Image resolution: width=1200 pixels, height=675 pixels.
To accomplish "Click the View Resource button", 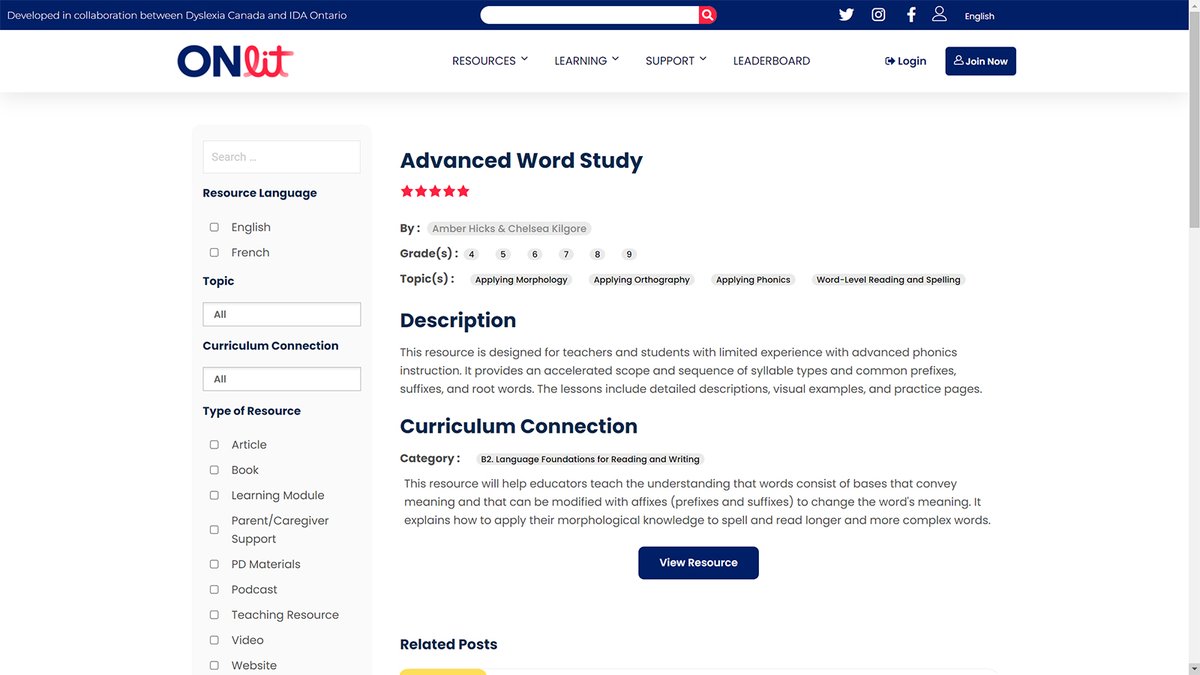I will coord(698,563).
